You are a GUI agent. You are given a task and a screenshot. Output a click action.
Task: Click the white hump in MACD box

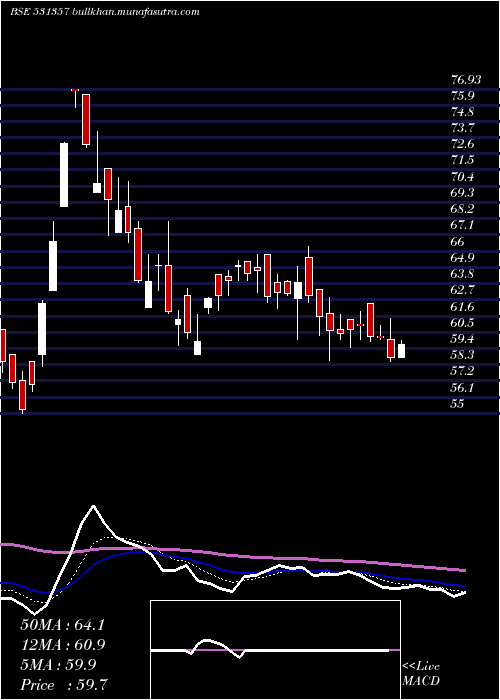tap(209, 642)
